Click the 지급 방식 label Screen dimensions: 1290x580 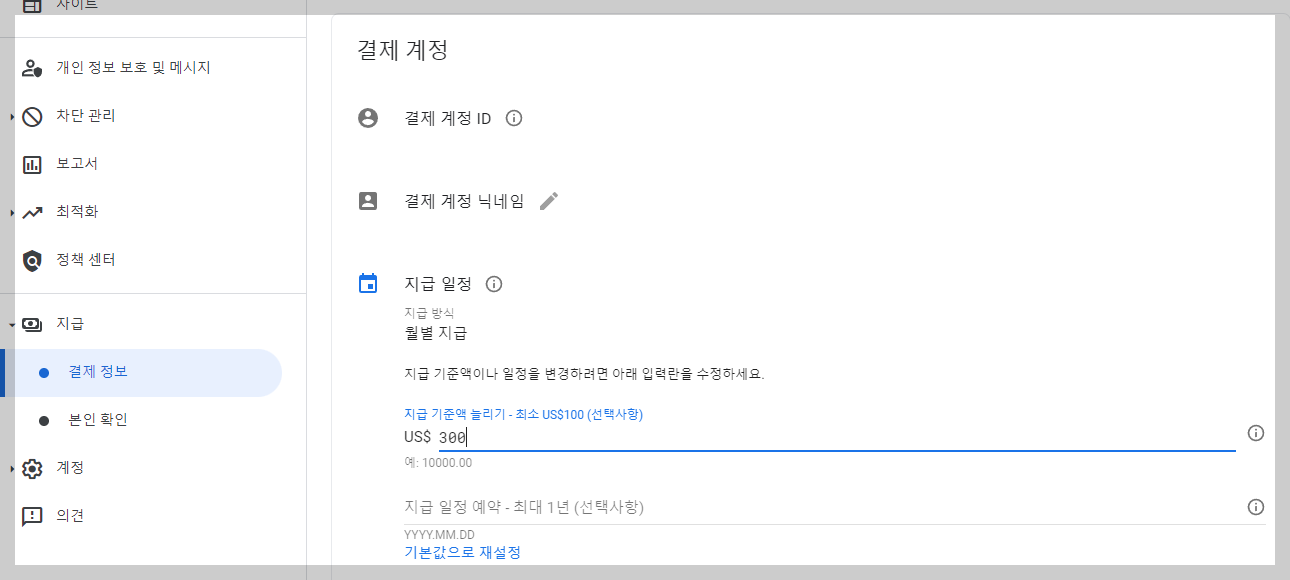tap(429, 314)
